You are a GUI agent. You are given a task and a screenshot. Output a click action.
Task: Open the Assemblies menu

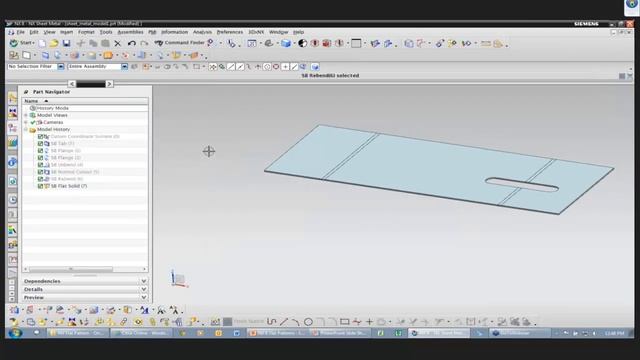point(130,32)
